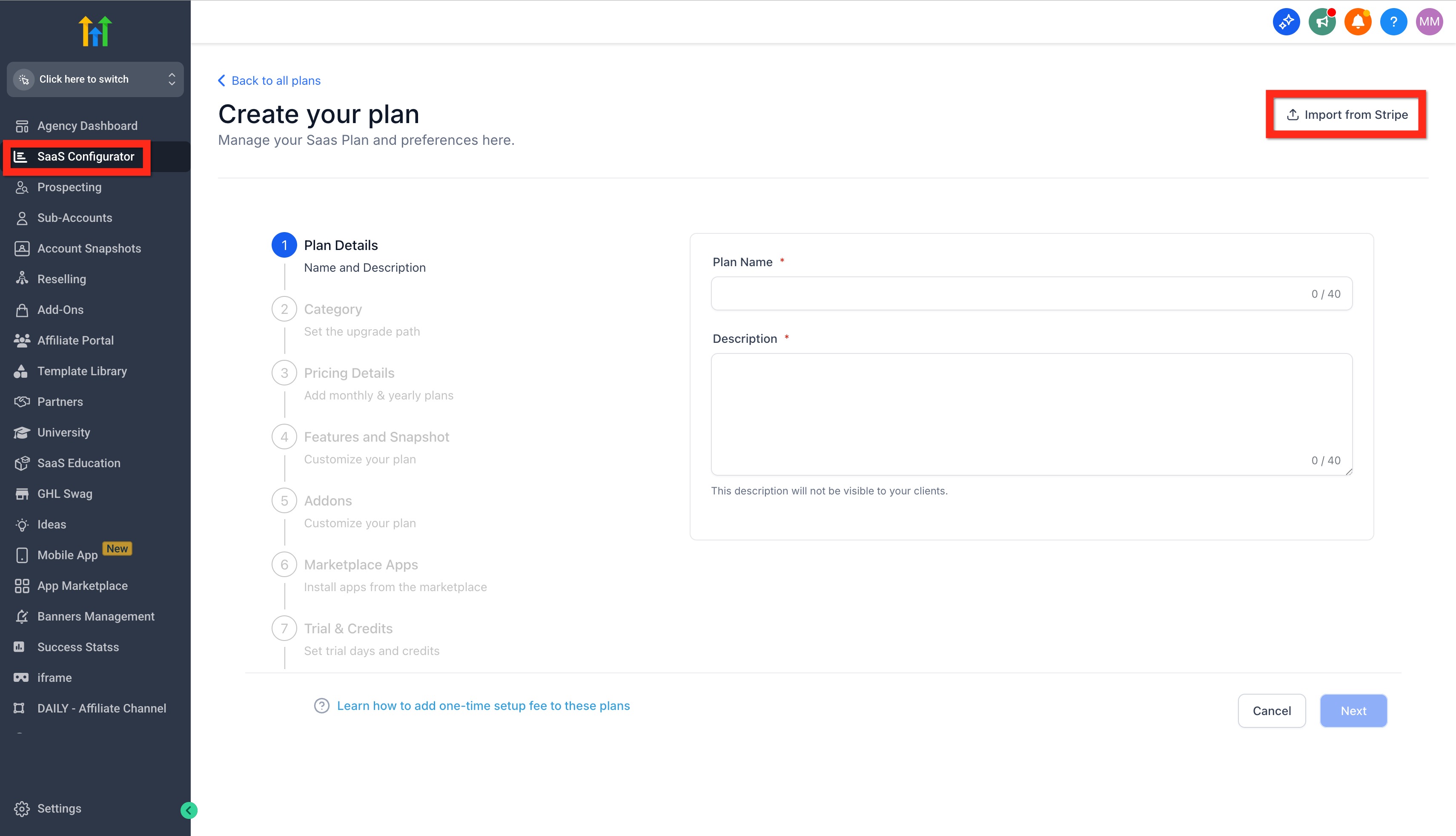Open SaaS Configurator menu item

pos(85,157)
